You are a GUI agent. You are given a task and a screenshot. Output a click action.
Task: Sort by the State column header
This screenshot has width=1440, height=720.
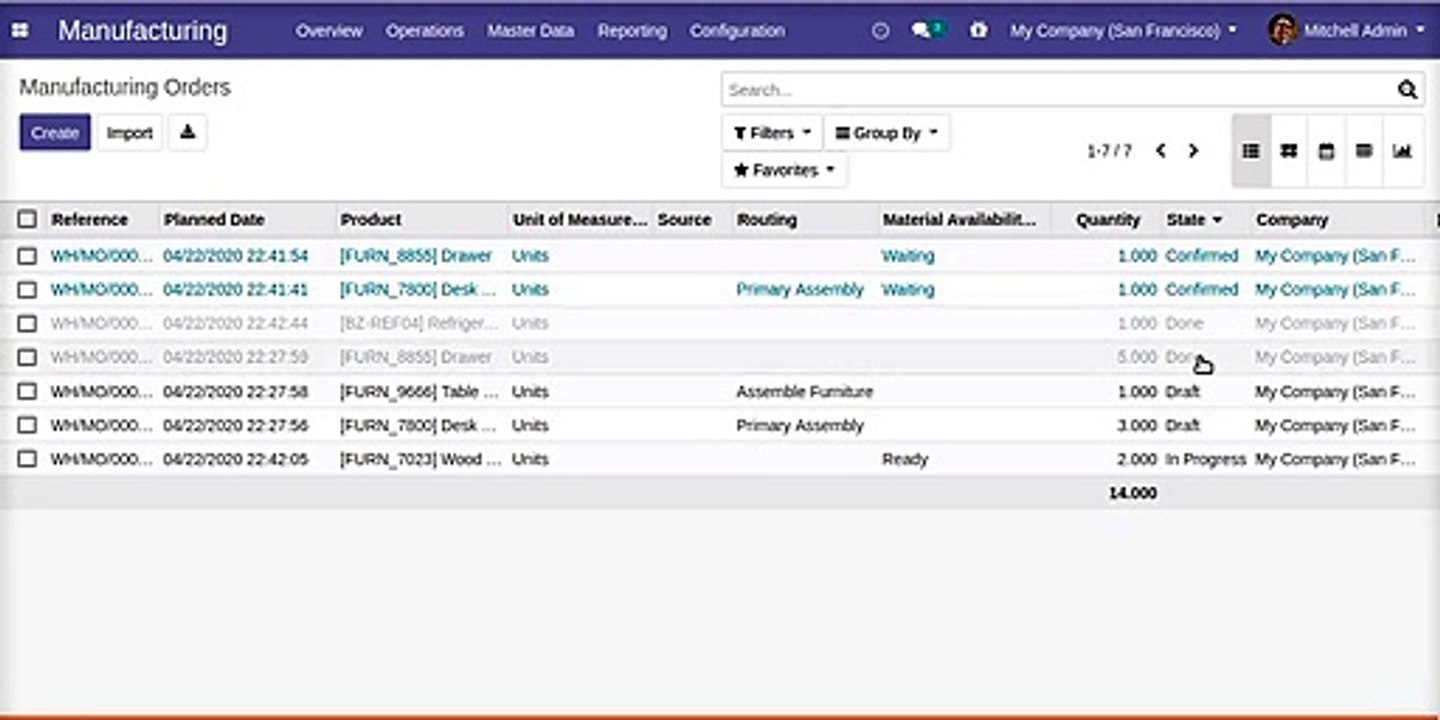click(x=1194, y=219)
